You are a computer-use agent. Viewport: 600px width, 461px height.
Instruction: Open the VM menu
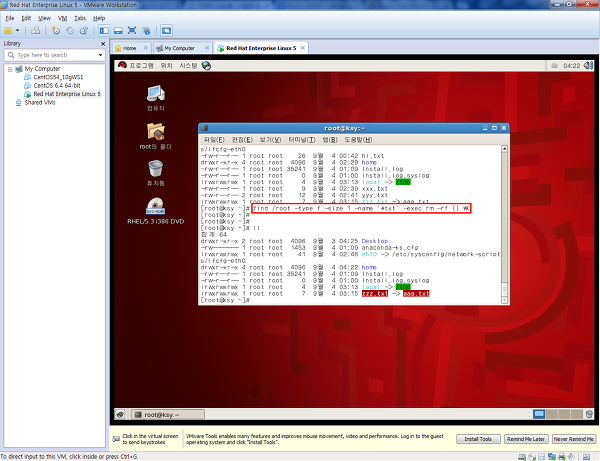point(62,18)
